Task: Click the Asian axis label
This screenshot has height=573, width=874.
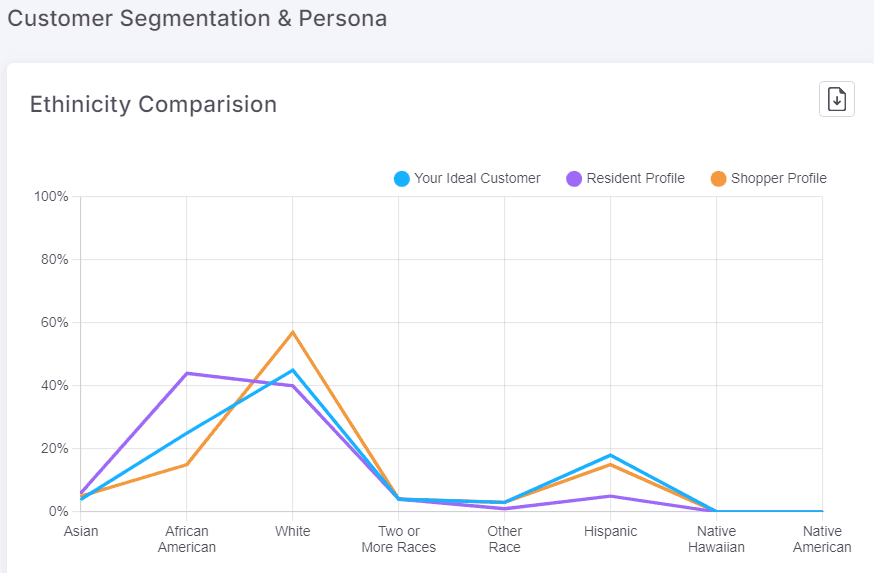Action: click(81, 531)
